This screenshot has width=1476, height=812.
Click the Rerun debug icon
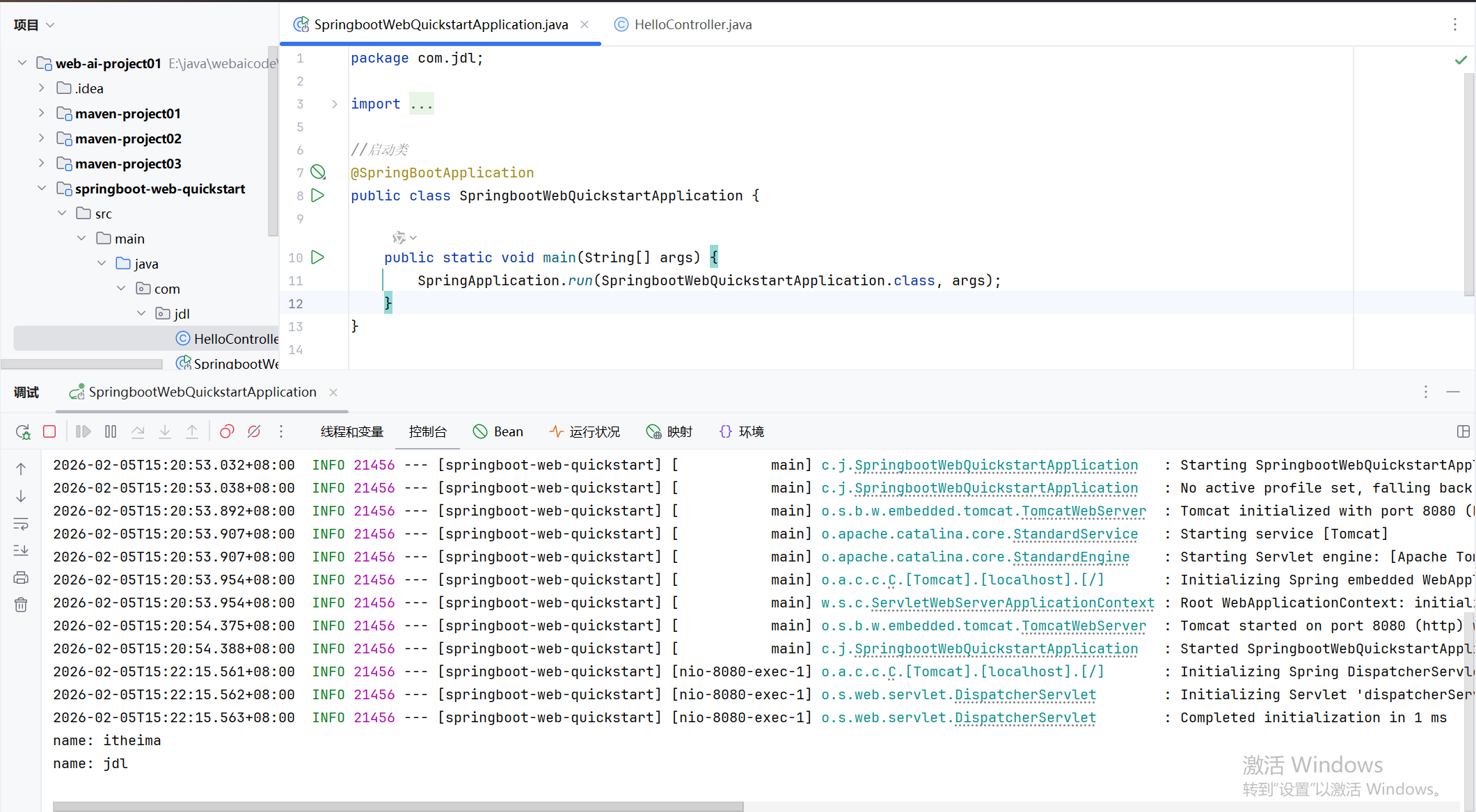23,432
